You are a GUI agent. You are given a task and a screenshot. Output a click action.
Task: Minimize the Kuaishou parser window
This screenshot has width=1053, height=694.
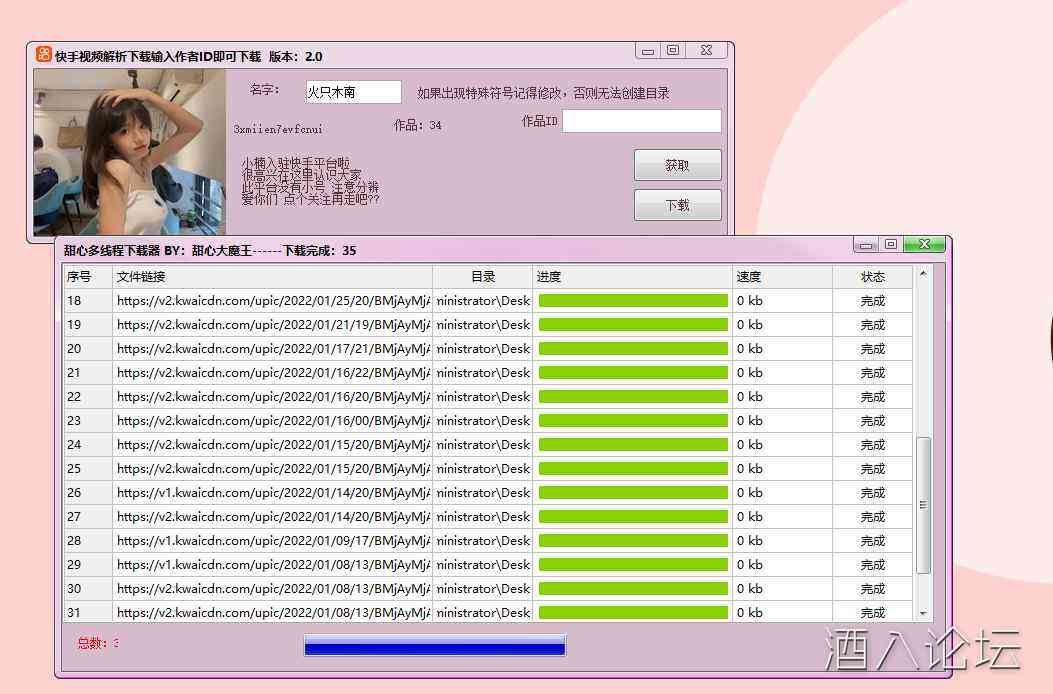click(x=648, y=50)
